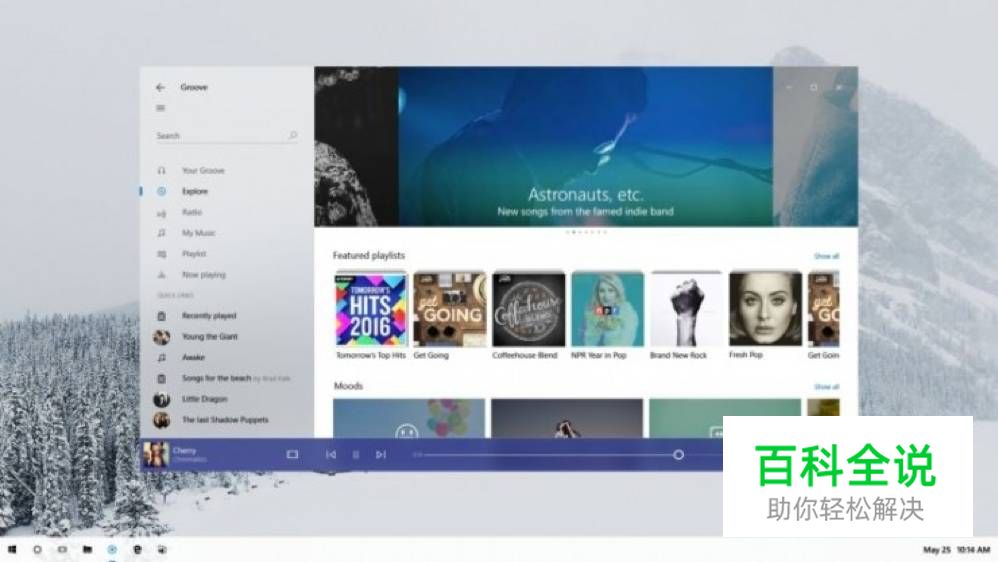Viewport: 998px width, 562px height.
Task: Pause the current song
Action: (x=355, y=454)
